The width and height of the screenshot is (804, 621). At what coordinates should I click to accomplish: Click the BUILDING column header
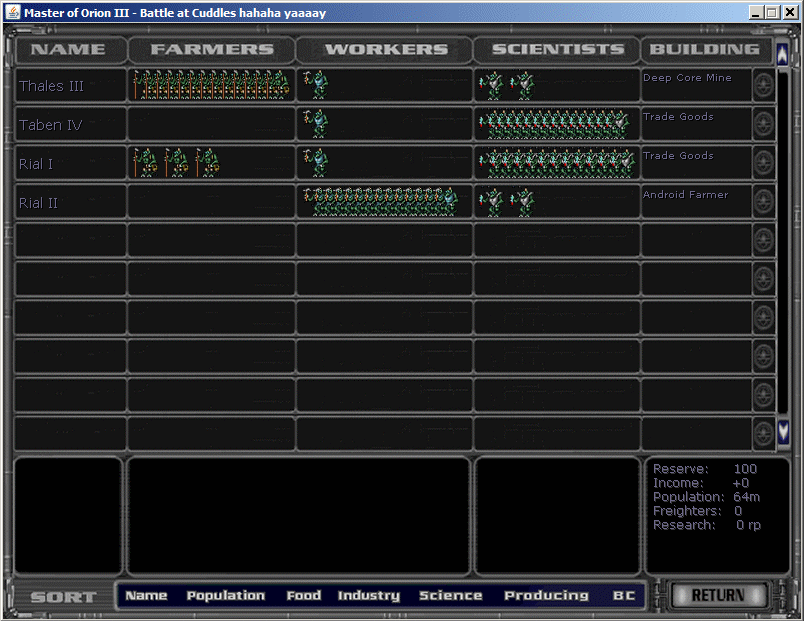coord(705,50)
